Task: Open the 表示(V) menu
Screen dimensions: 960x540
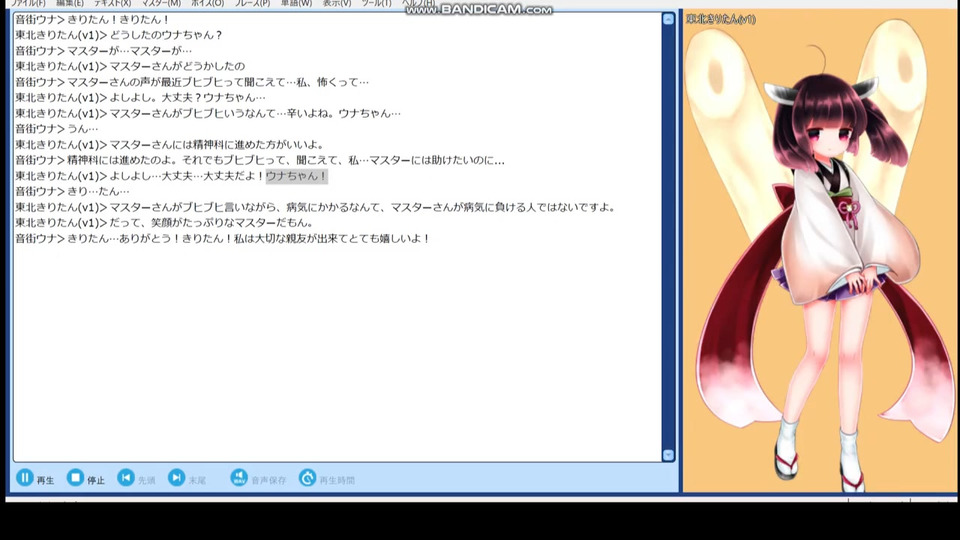Action: click(337, 3)
